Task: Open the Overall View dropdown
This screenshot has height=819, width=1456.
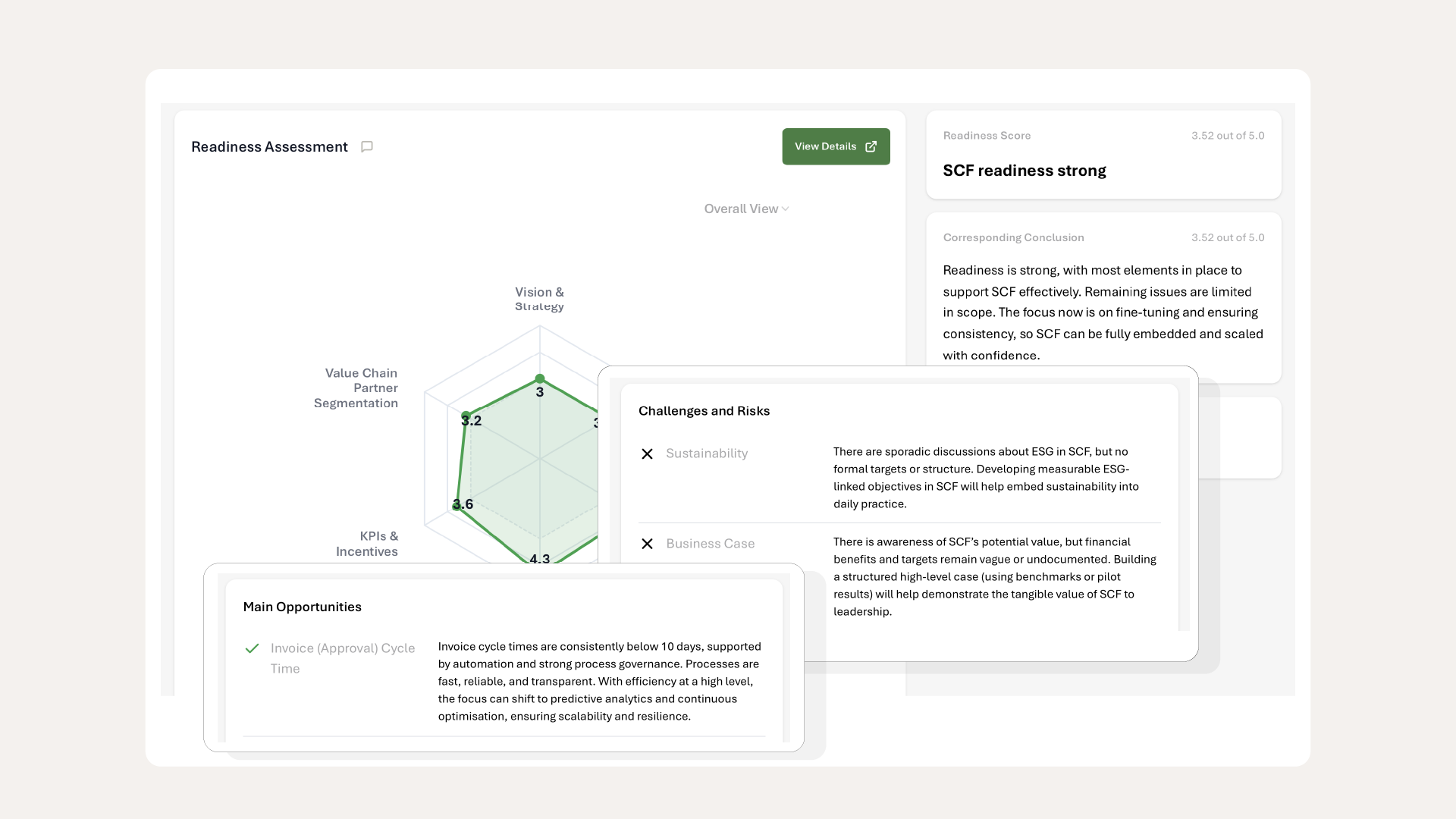Action: tap(746, 209)
